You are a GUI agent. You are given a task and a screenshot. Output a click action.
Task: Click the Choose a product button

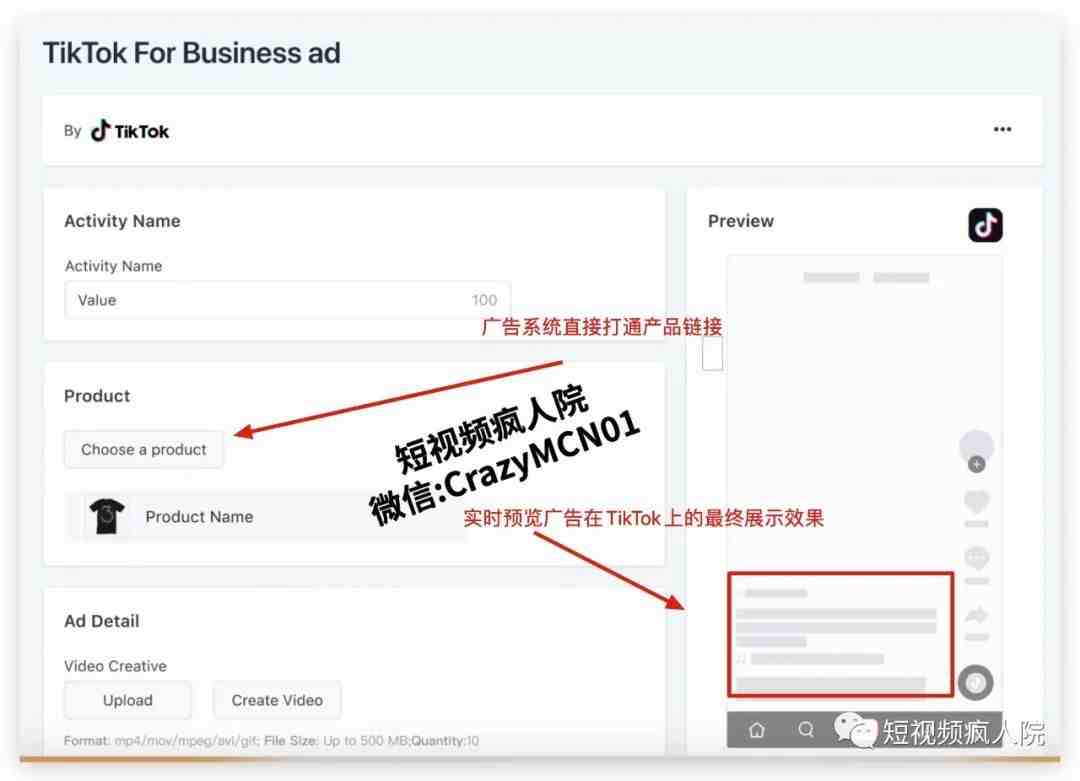coord(143,450)
